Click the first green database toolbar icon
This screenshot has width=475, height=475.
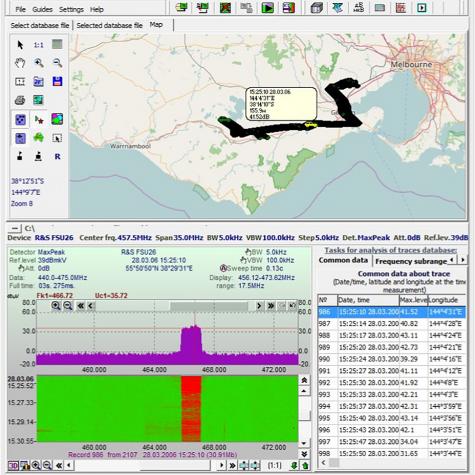[182, 7]
